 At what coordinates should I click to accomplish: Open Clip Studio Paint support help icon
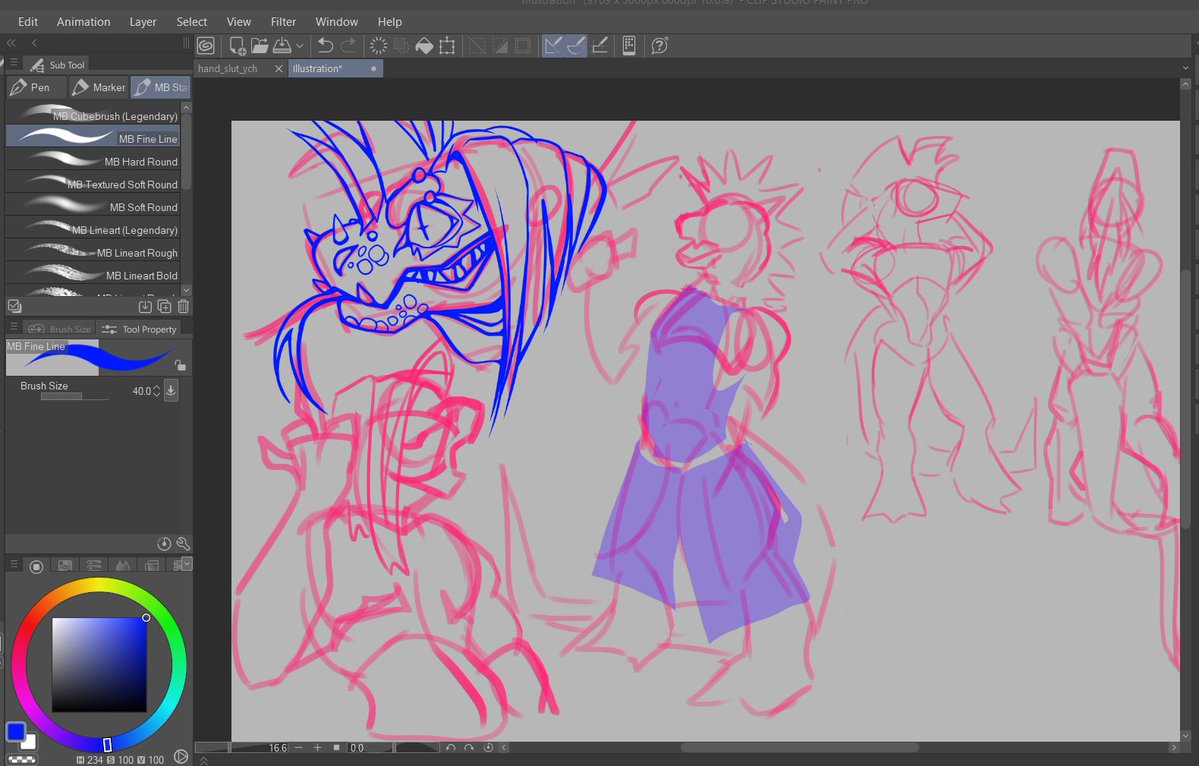pos(659,46)
